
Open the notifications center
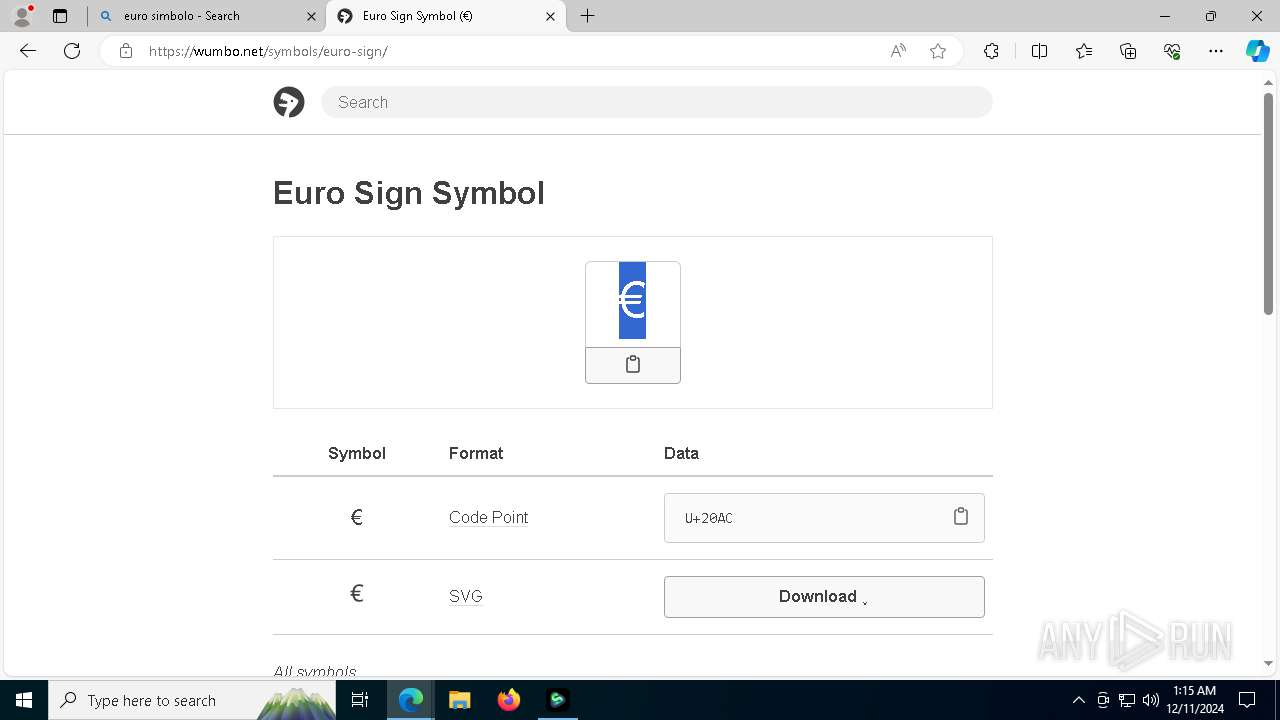click(1247, 700)
